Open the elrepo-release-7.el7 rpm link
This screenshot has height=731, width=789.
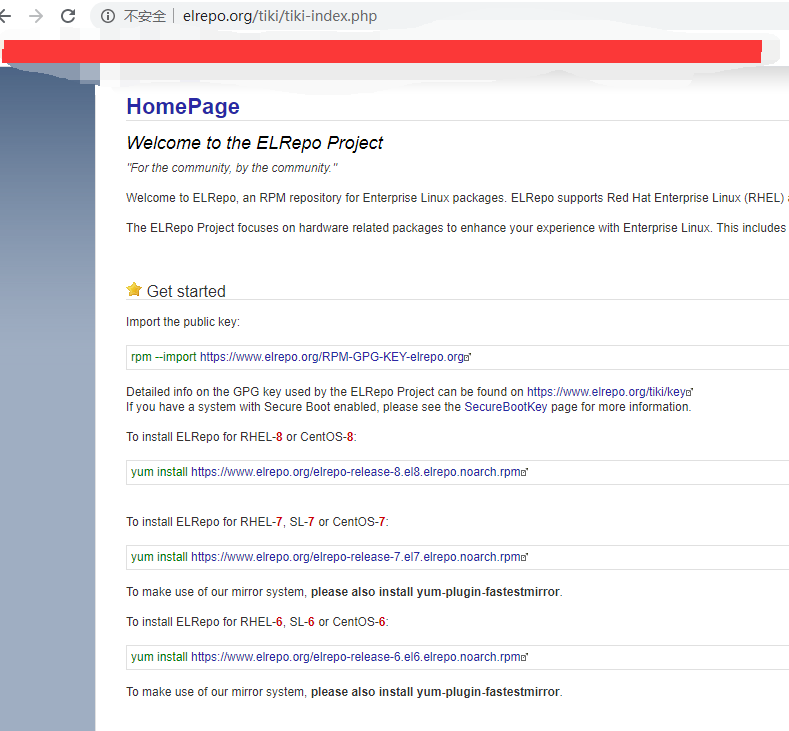[x=356, y=557]
